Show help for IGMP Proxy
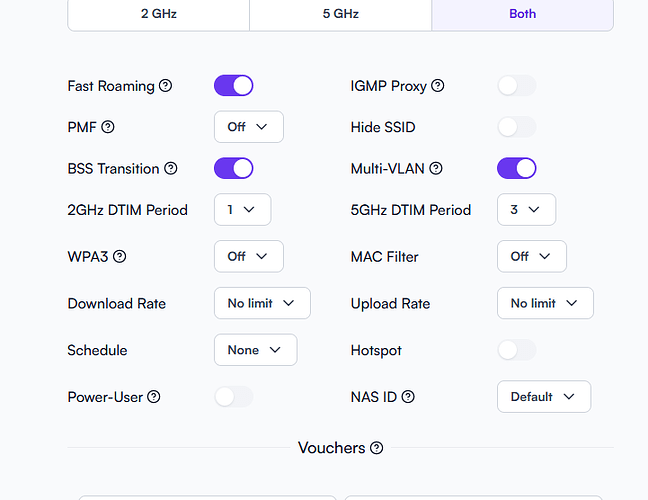648x500 pixels. tap(438, 86)
